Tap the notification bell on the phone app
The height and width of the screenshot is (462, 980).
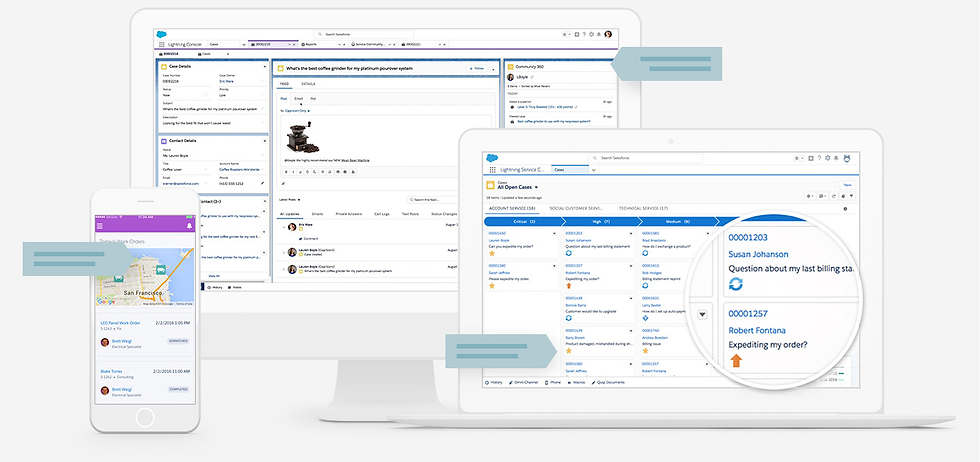click(189, 226)
